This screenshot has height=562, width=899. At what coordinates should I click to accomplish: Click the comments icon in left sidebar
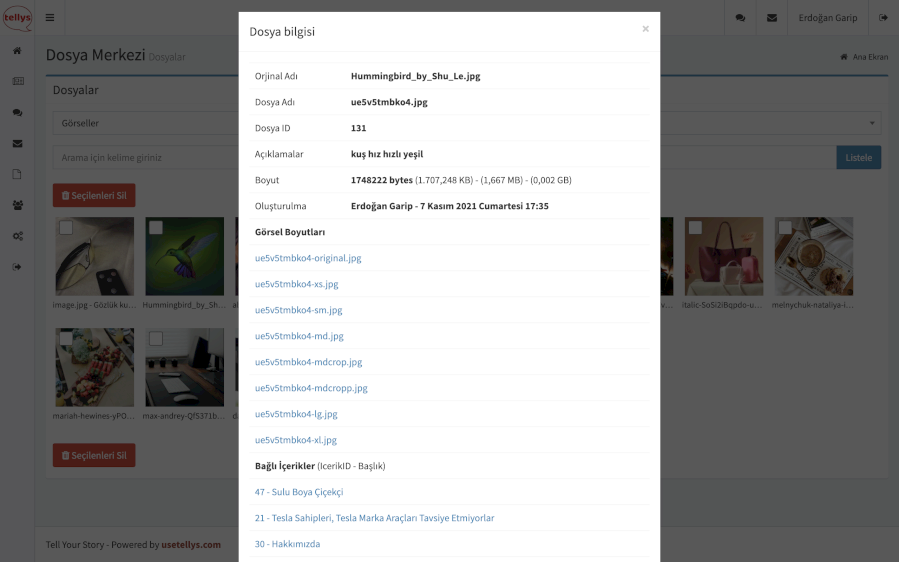tap(17, 113)
